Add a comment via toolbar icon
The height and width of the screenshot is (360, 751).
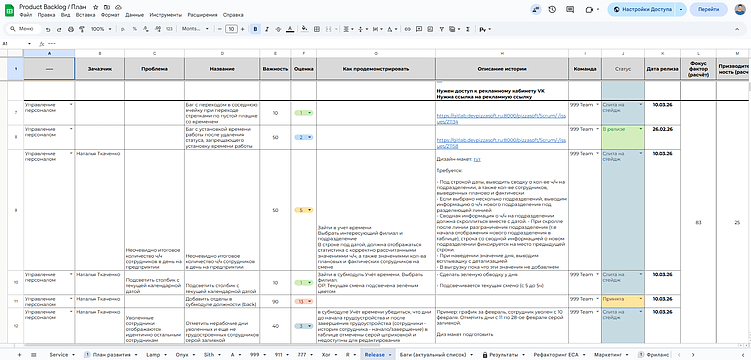point(419,29)
